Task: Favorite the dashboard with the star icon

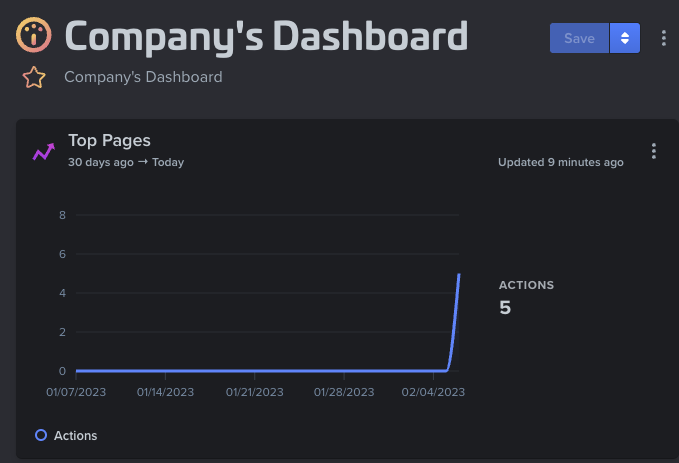Action: coord(34,78)
